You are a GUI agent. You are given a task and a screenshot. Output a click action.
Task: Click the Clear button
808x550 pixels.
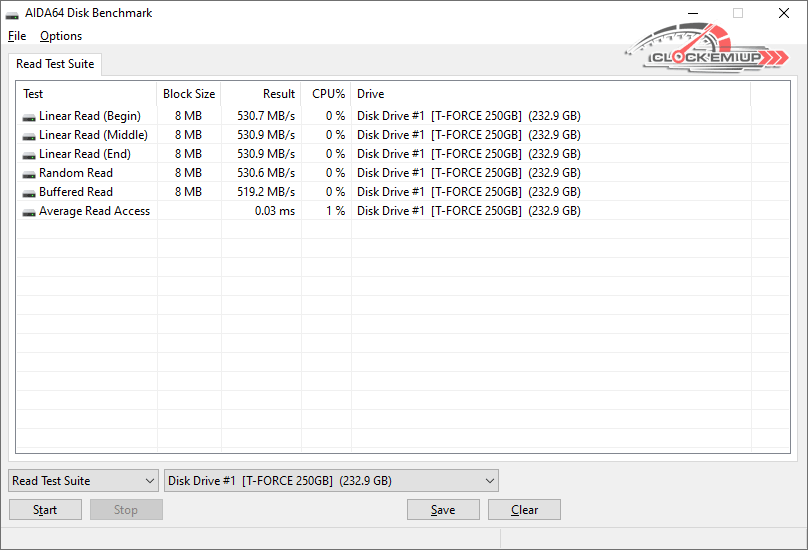[524, 510]
